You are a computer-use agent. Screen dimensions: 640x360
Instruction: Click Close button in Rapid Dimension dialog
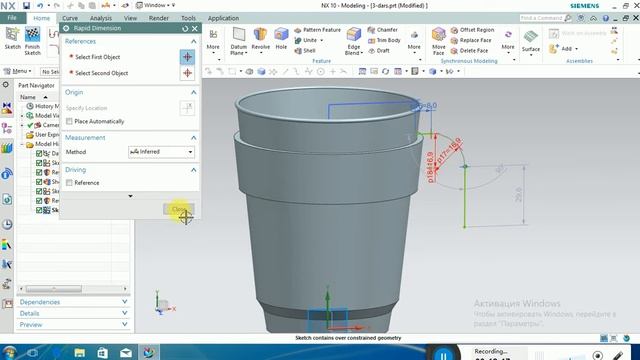tap(179, 209)
